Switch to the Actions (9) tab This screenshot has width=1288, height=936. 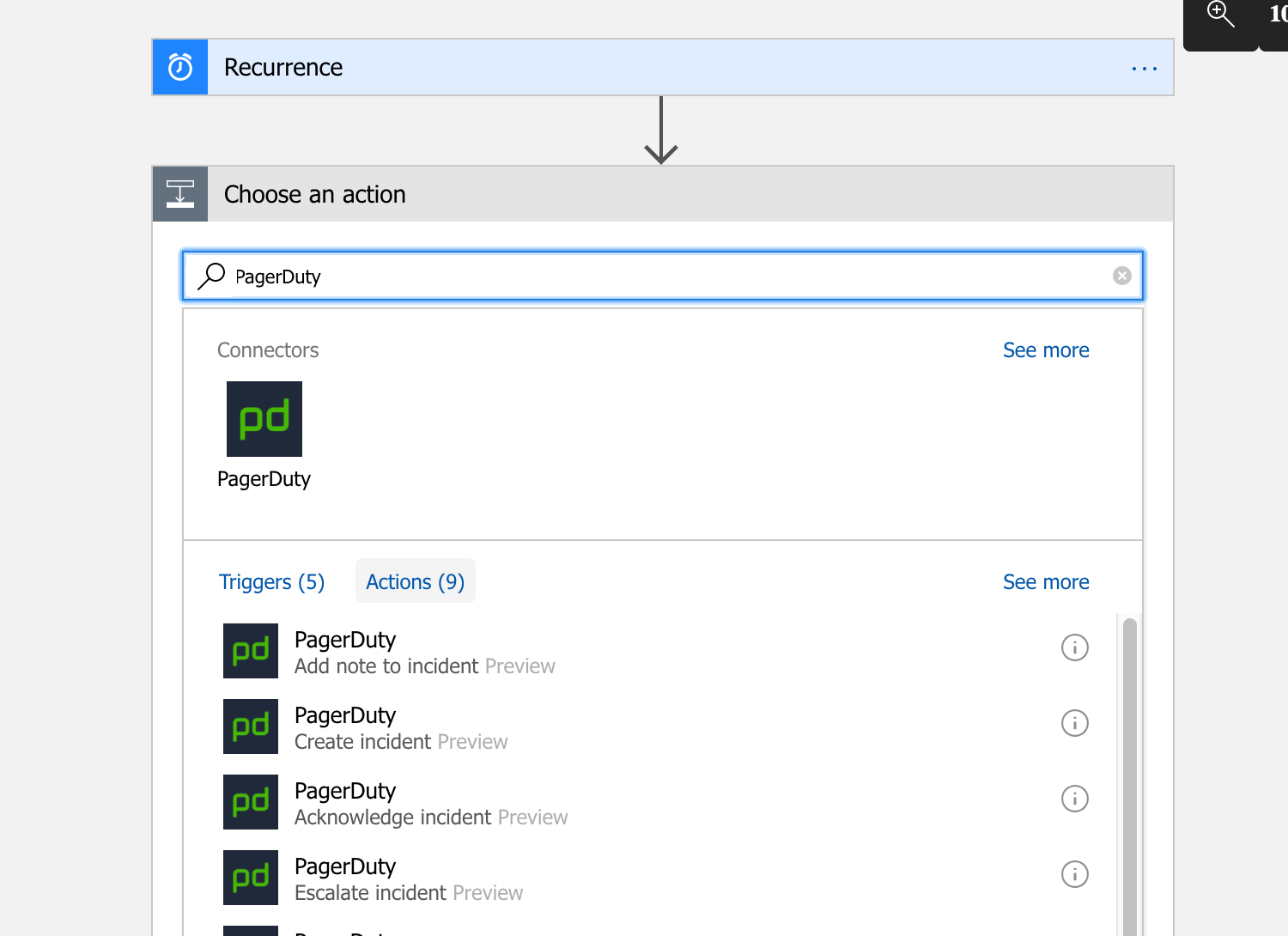415,581
